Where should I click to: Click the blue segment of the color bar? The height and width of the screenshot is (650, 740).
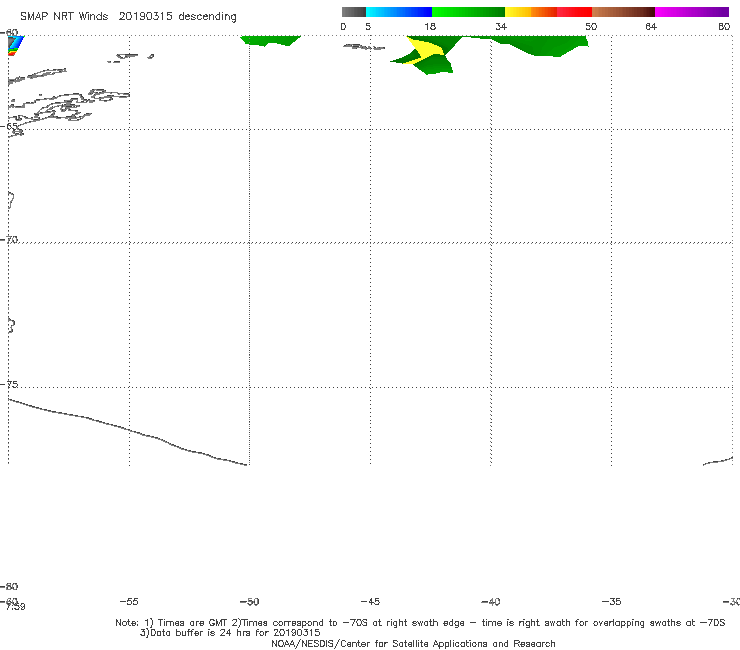point(399,12)
